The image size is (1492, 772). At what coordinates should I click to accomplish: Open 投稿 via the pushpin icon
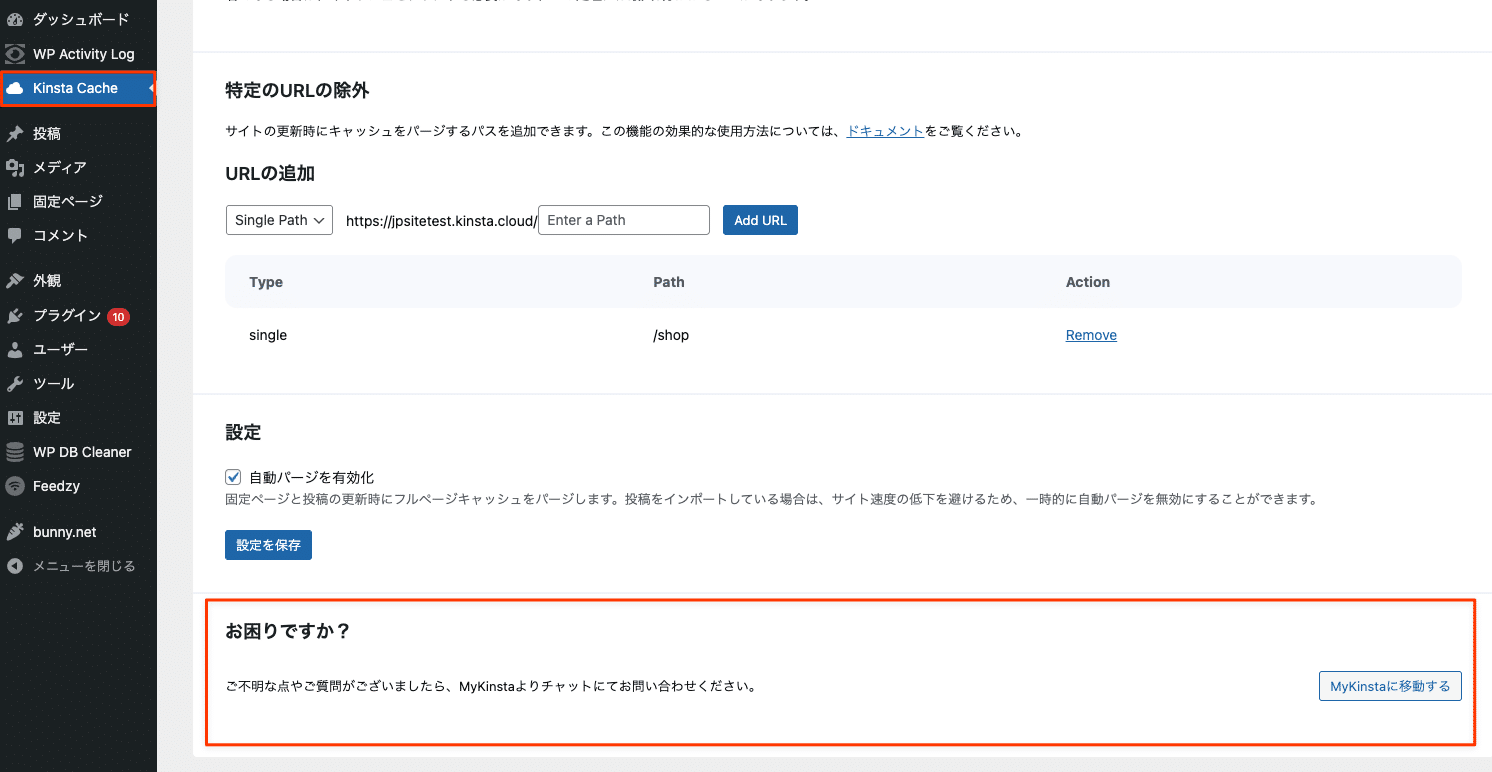[13, 132]
